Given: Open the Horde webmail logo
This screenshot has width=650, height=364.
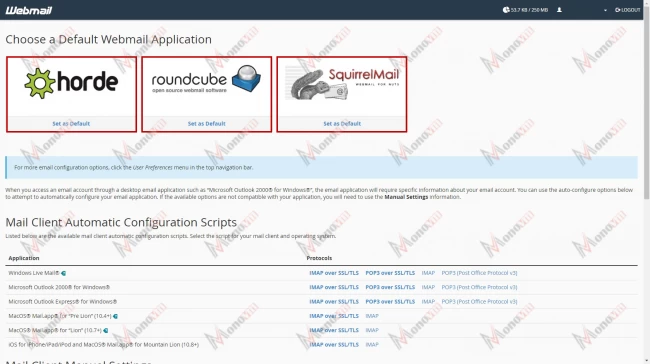Looking at the screenshot, I should (x=71, y=83).
